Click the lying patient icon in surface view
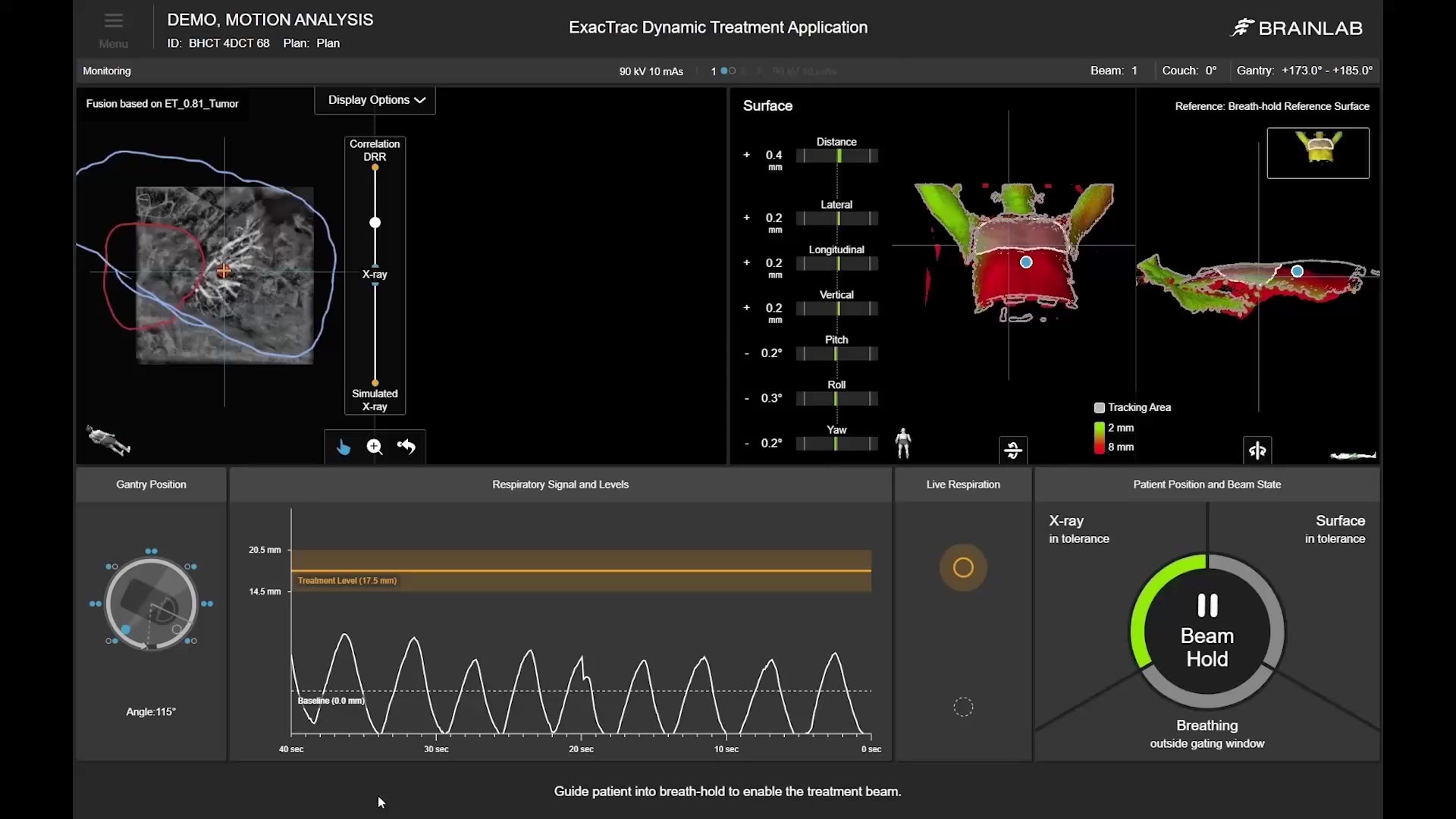Image resolution: width=1456 pixels, height=819 pixels. [x=1354, y=456]
